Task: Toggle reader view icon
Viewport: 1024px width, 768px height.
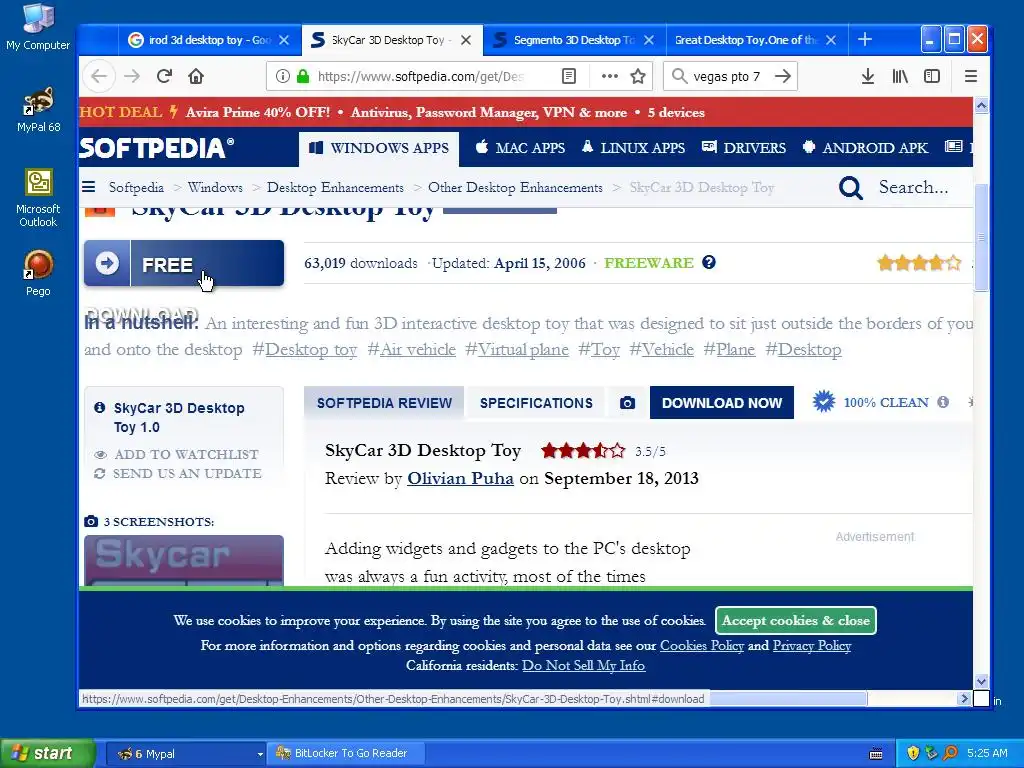Action: coord(569,76)
